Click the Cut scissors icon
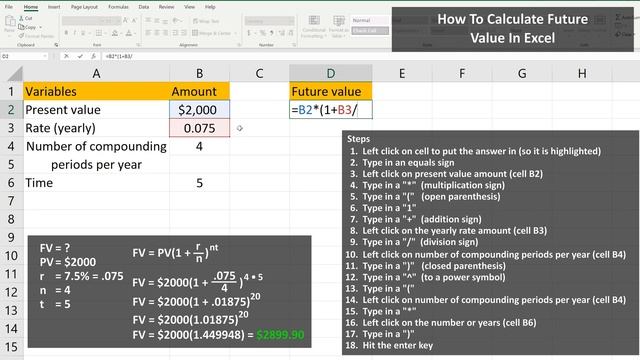Image resolution: width=640 pixels, height=360 pixels. tap(21, 18)
